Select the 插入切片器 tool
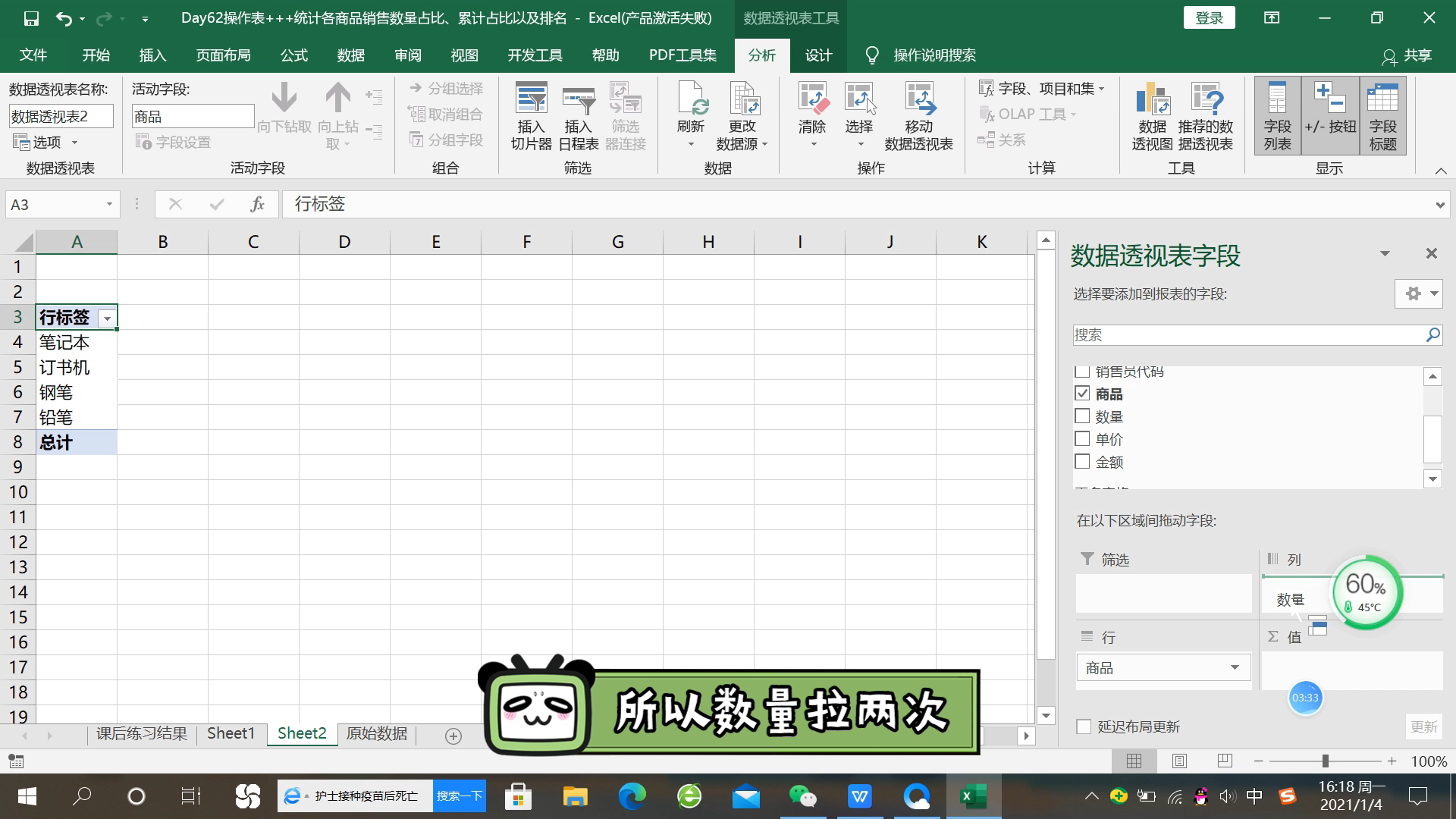 coord(531,114)
